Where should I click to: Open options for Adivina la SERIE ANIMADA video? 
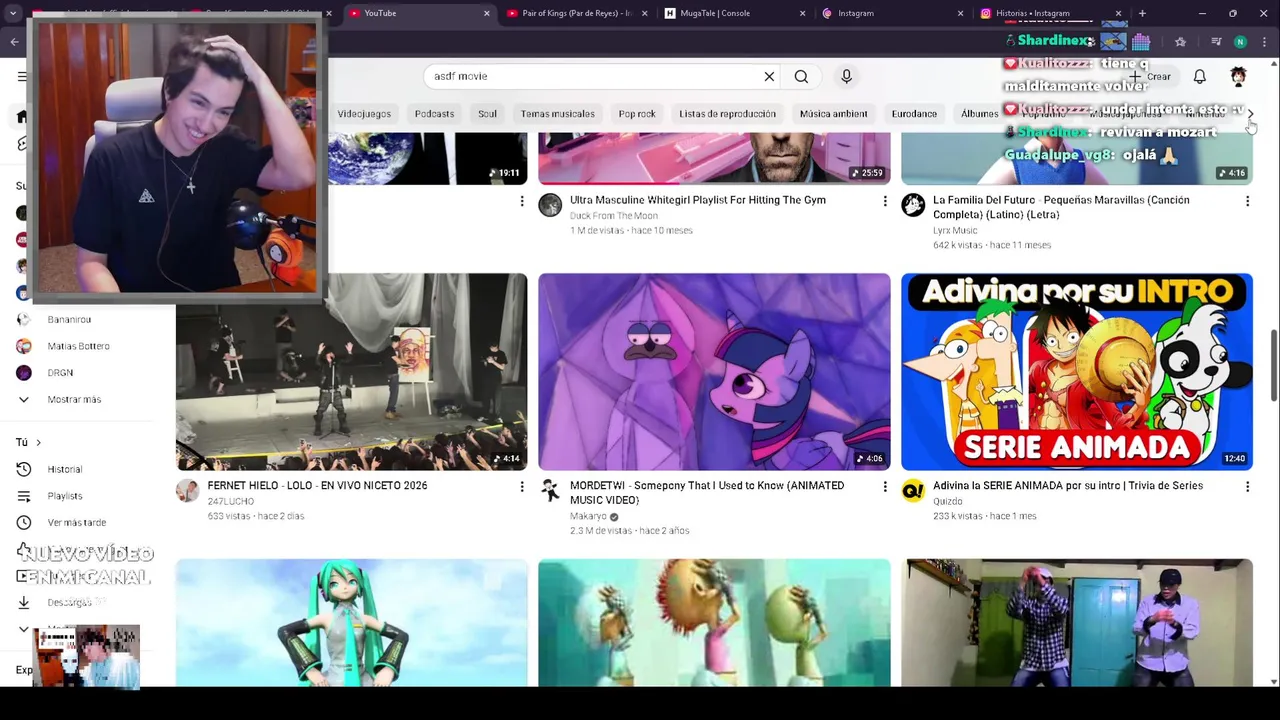(1247, 486)
